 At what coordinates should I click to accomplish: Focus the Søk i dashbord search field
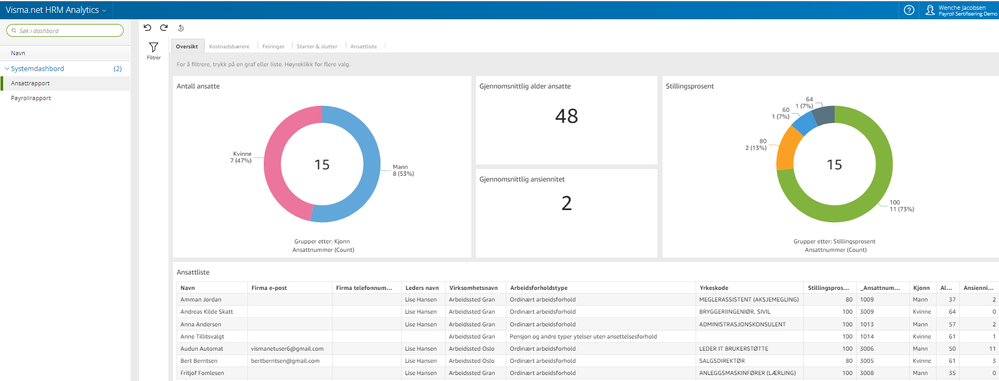[64, 30]
